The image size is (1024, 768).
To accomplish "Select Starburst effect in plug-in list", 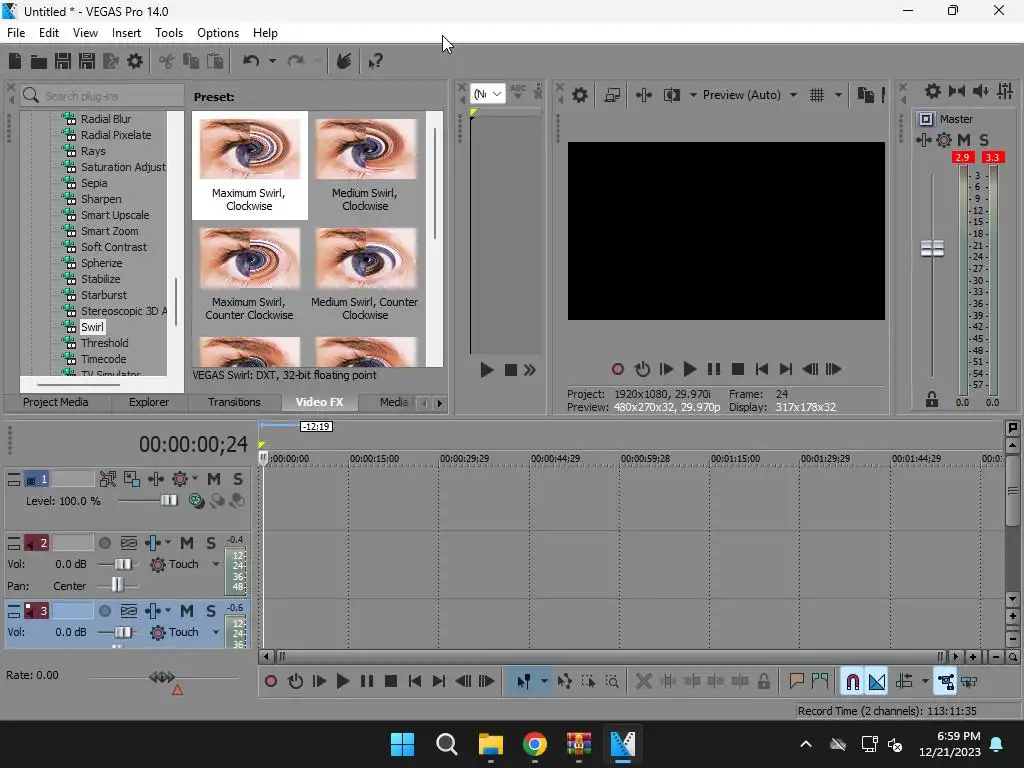I will coord(104,295).
